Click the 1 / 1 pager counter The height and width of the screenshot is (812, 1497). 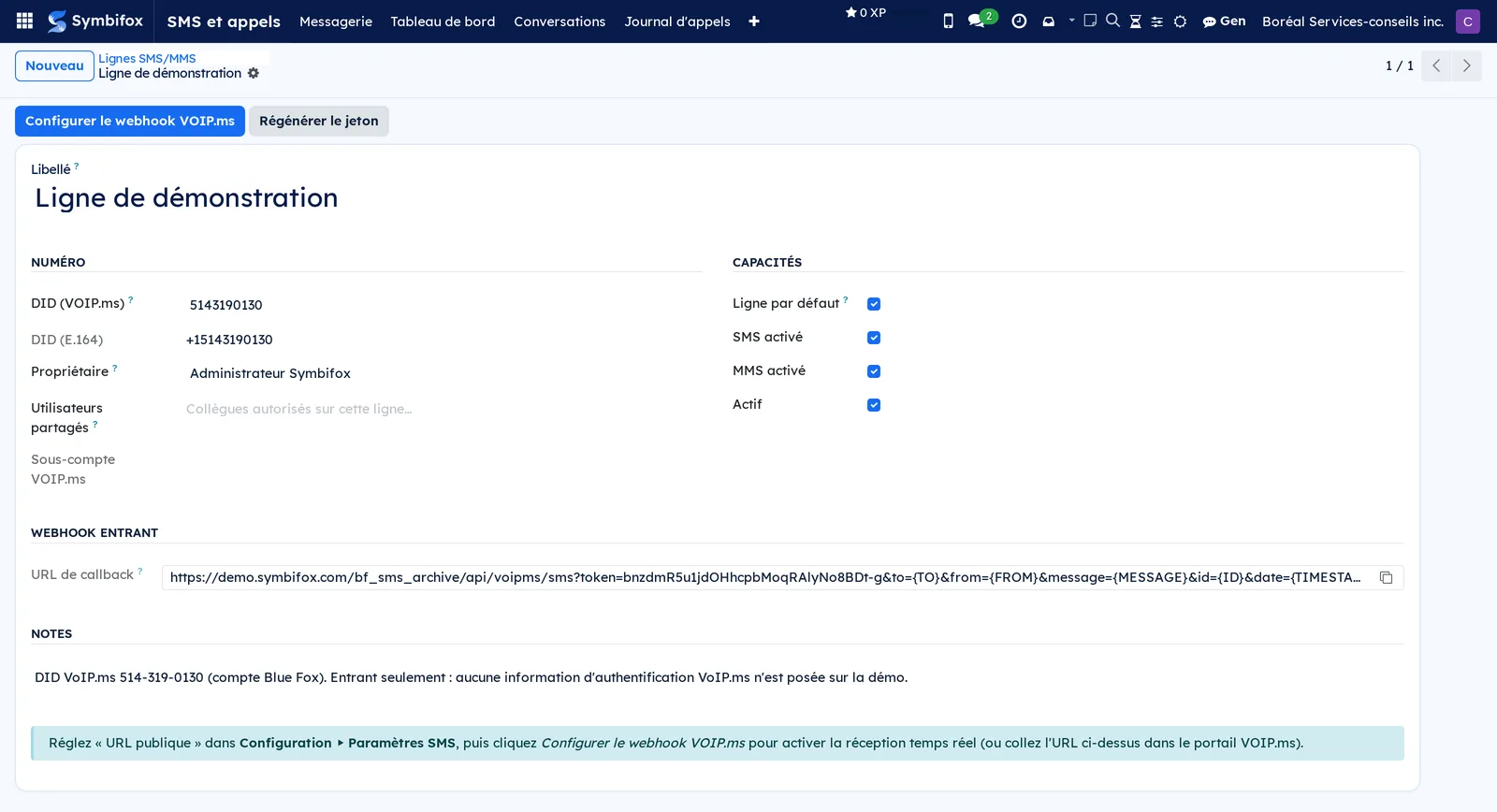(x=1399, y=65)
